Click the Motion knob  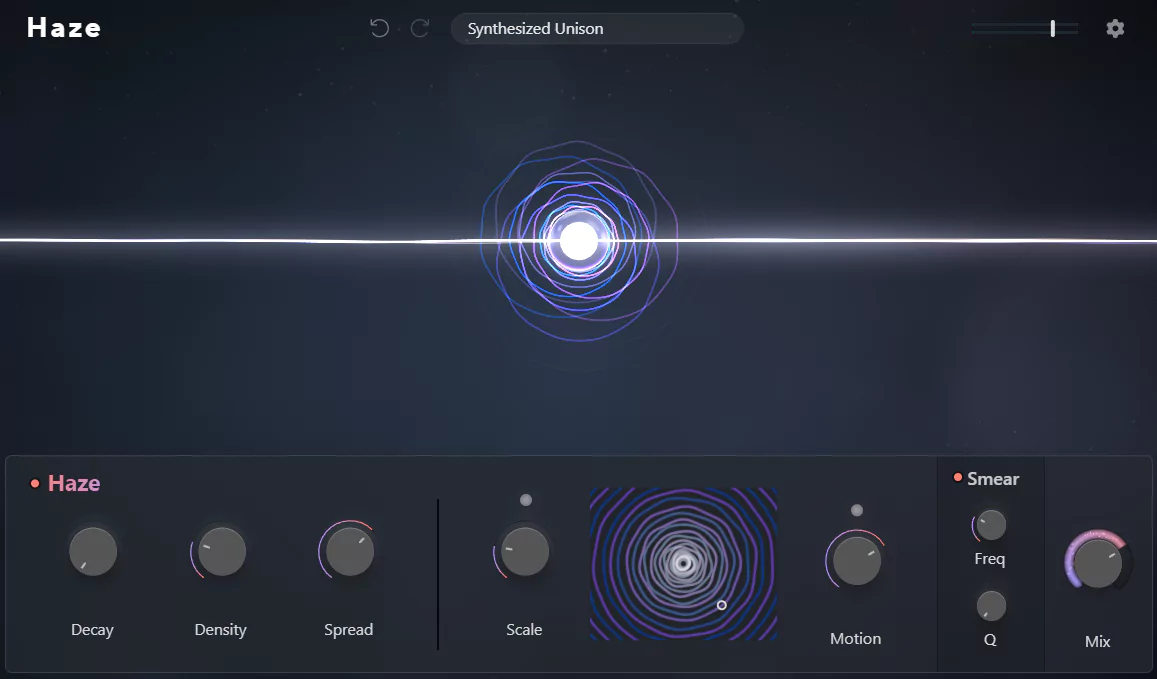(x=857, y=560)
